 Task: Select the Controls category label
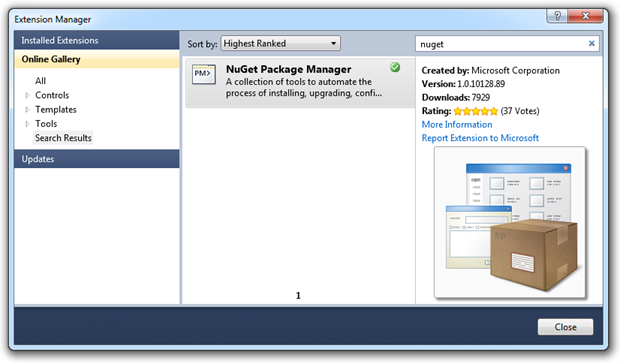tap(52, 95)
